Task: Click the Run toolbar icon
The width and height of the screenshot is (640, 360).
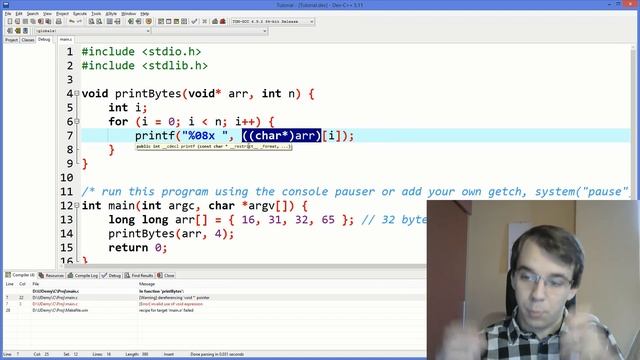Action: click(169, 21)
